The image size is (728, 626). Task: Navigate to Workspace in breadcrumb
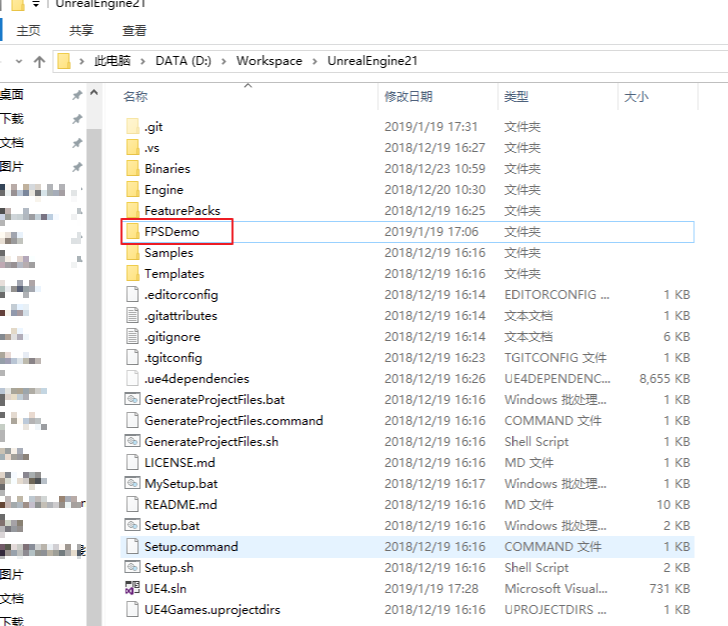pos(269,61)
